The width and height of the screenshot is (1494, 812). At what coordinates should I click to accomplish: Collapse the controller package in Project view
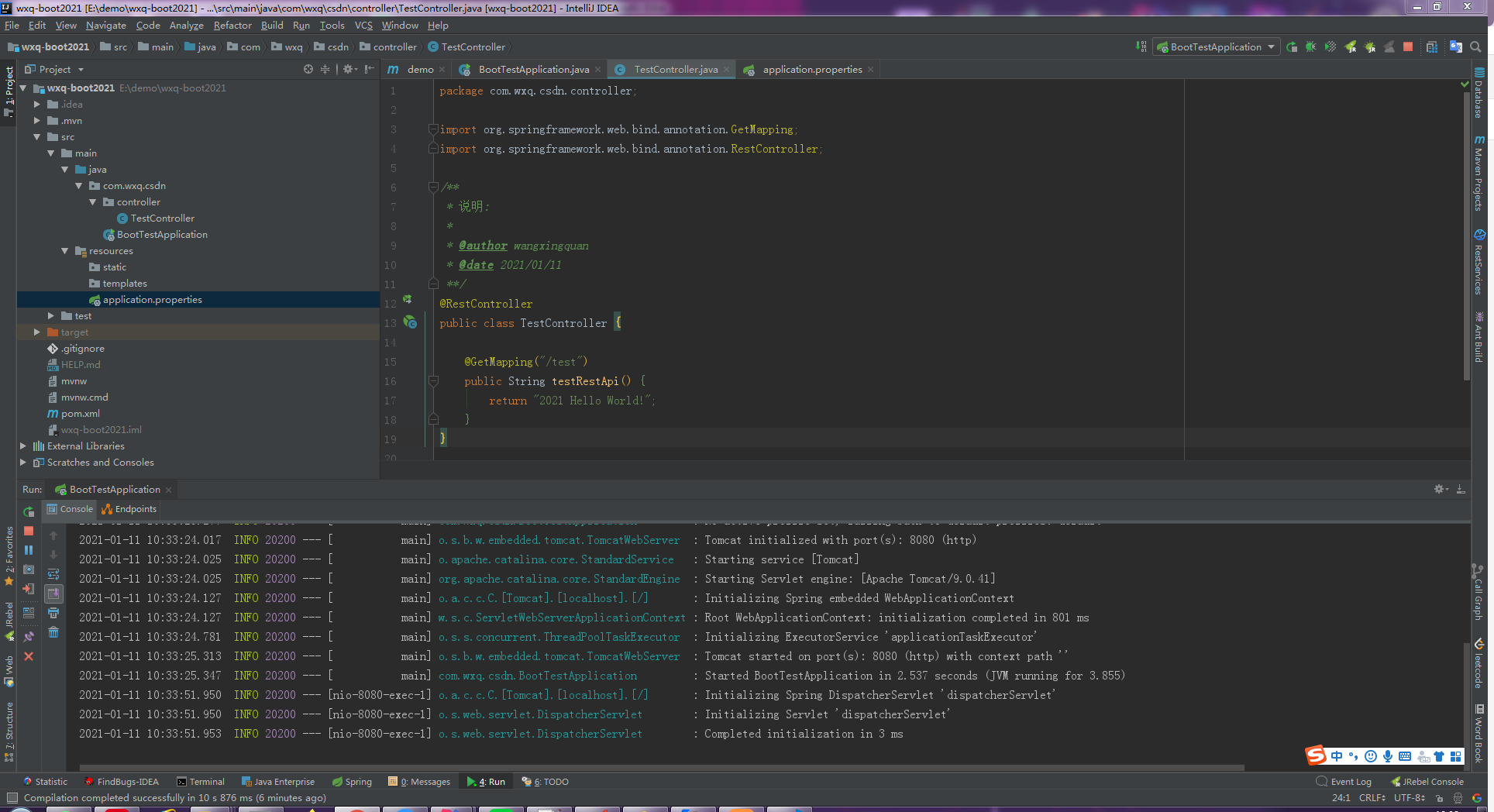[94, 201]
